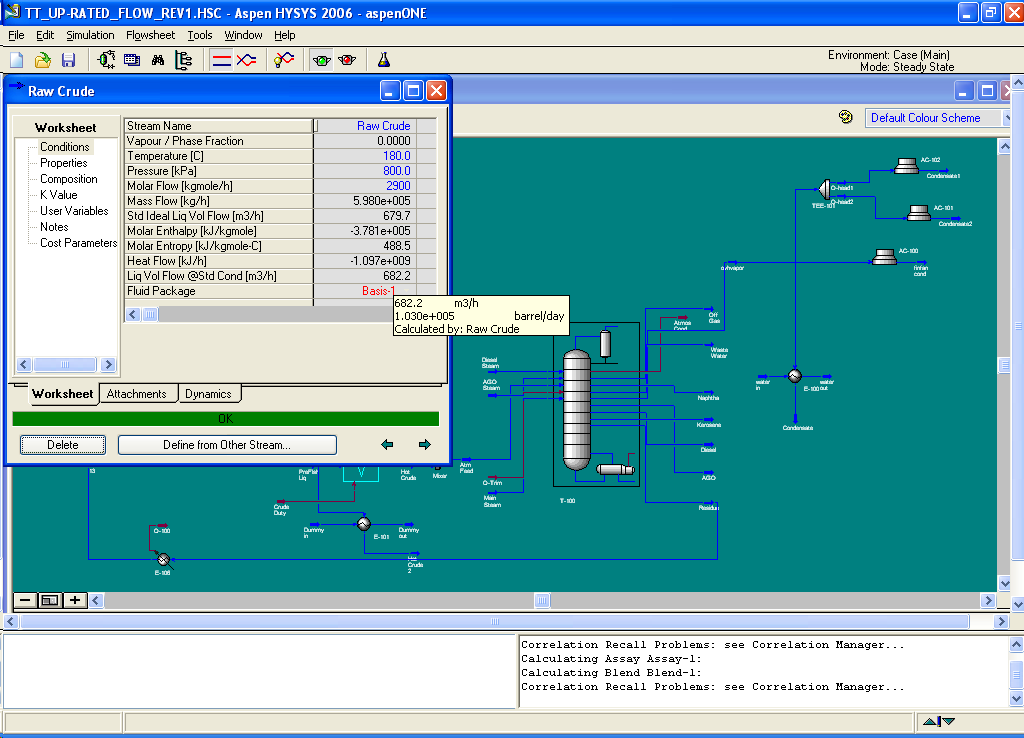The width and height of the screenshot is (1024, 738).
Task: Click PFD vertical scrollbar down arrow
Action: (x=1005, y=583)
